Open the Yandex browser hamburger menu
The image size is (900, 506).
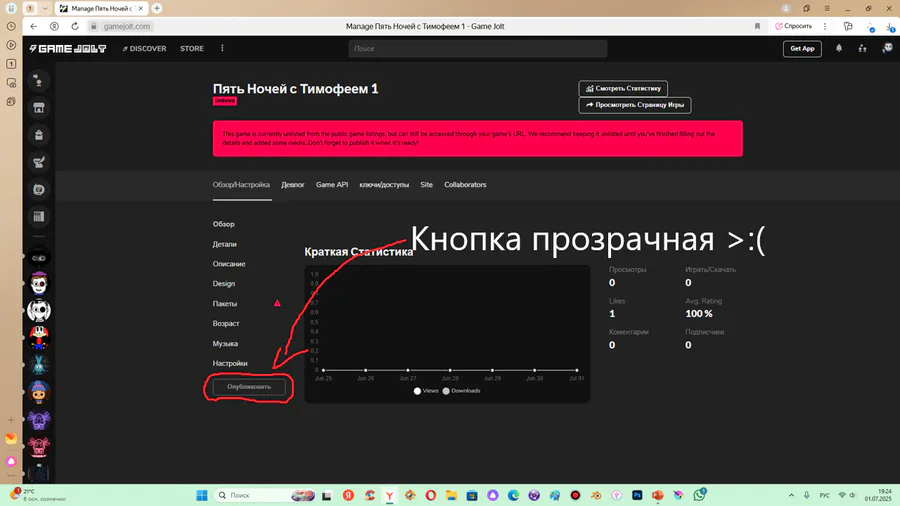827,9
